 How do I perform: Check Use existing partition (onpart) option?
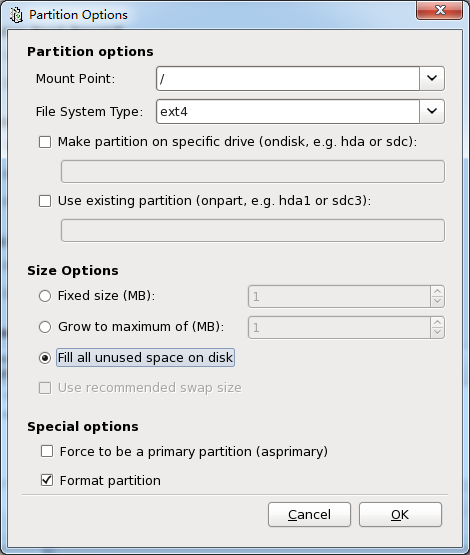pyautogui.click(x=45, y=201)
